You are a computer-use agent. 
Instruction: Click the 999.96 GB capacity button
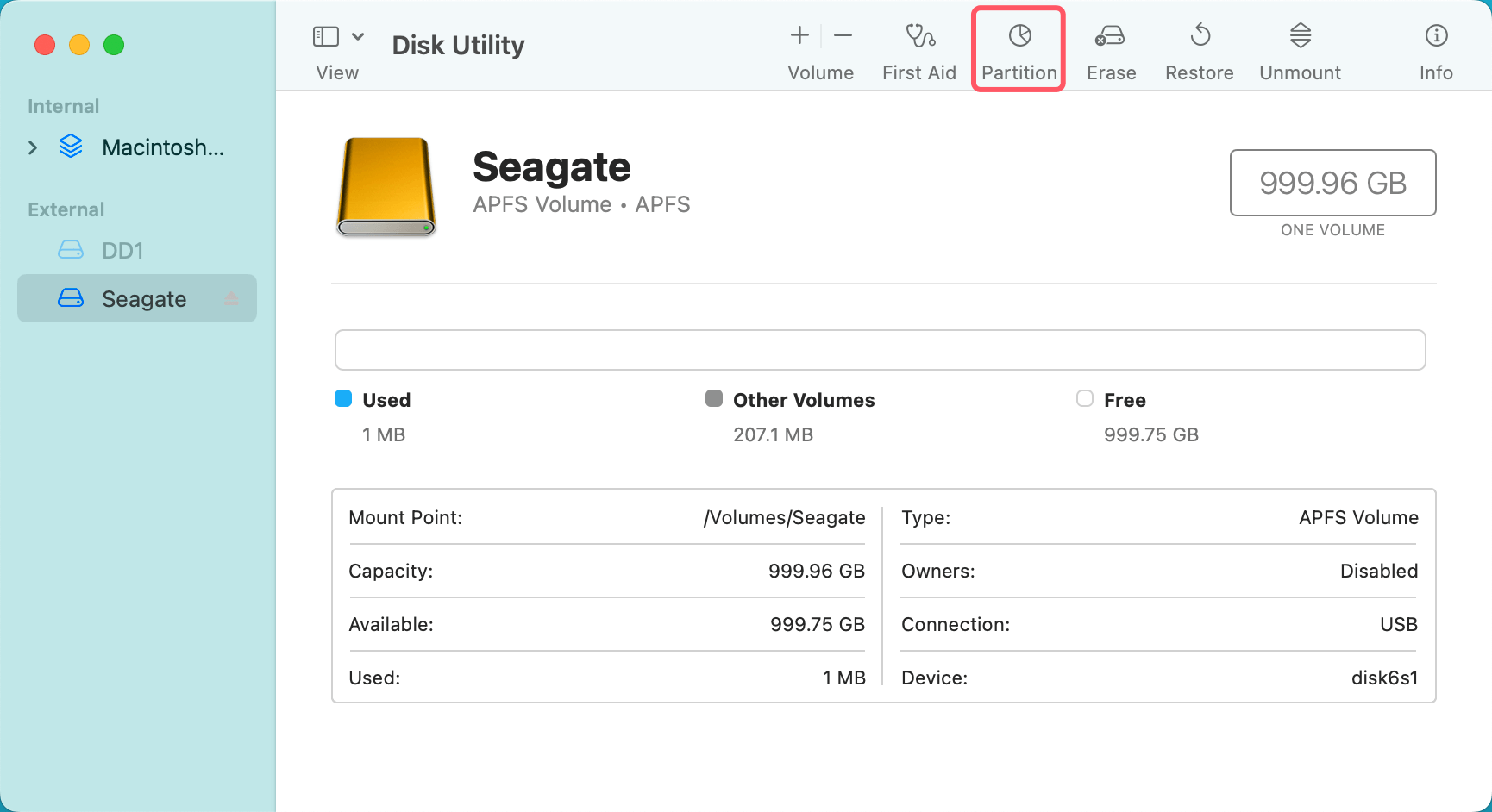point(1332,183)
